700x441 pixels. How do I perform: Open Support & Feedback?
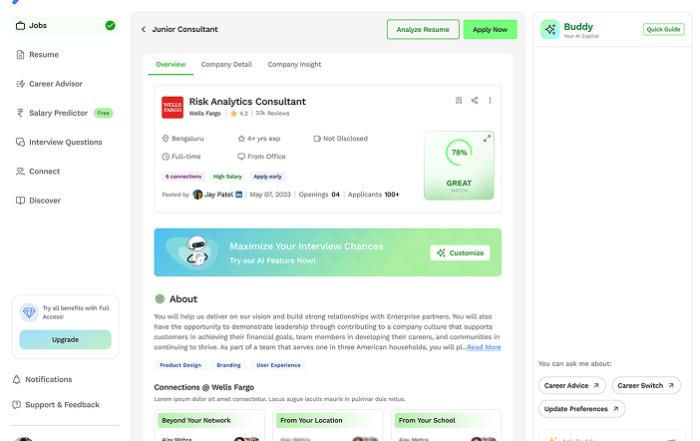point(56,404)
